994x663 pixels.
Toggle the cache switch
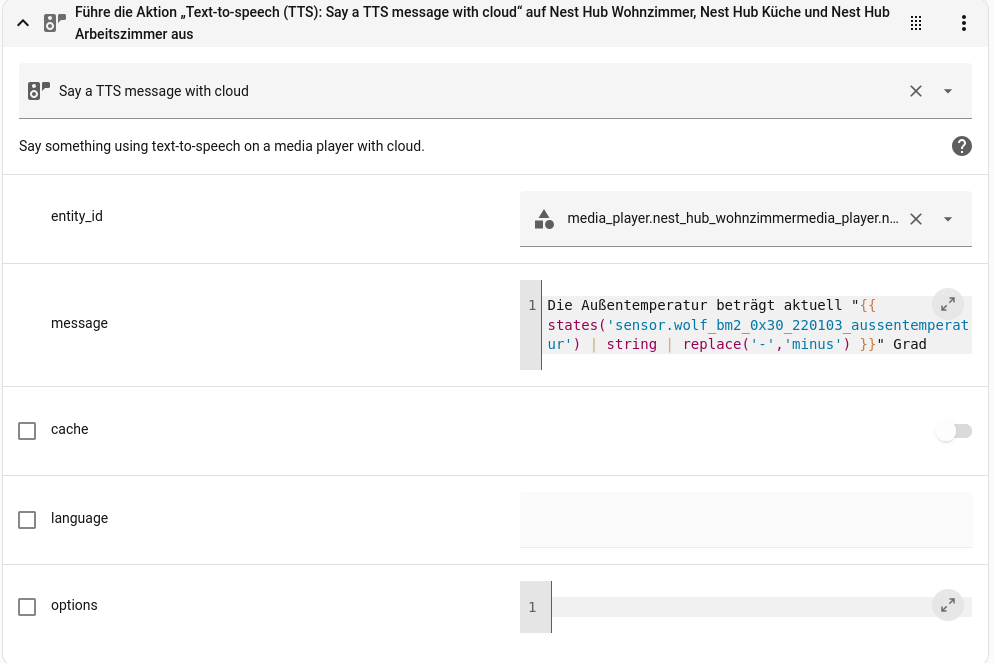(x=953, y=431)
